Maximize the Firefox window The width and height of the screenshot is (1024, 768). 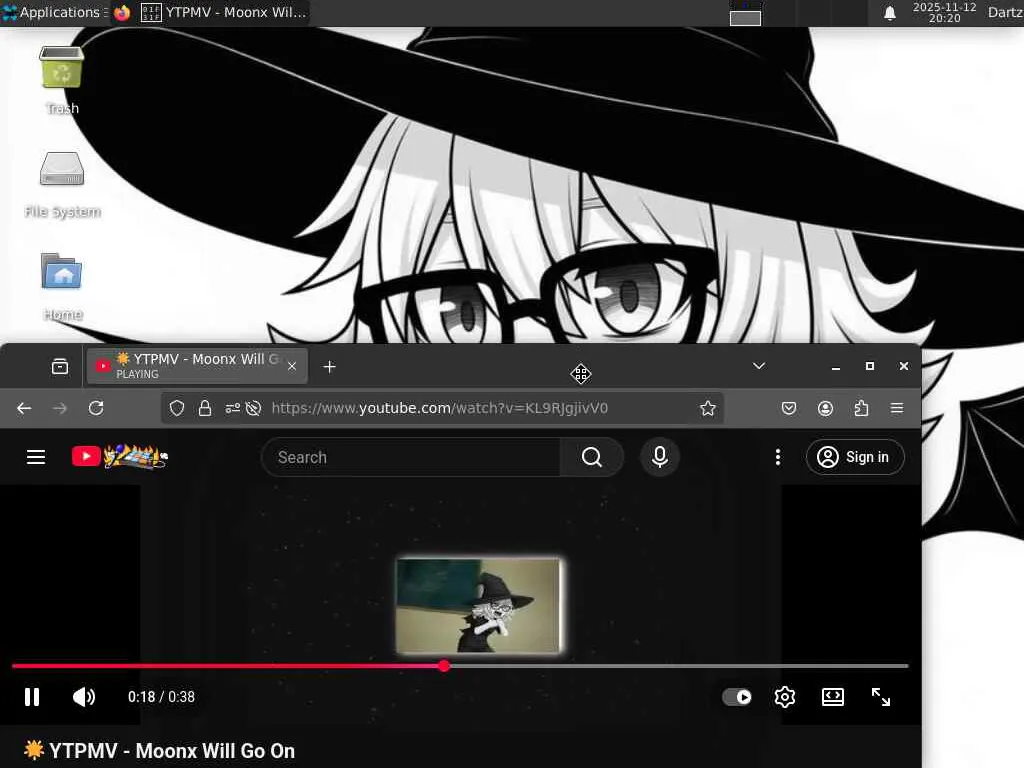870,366
